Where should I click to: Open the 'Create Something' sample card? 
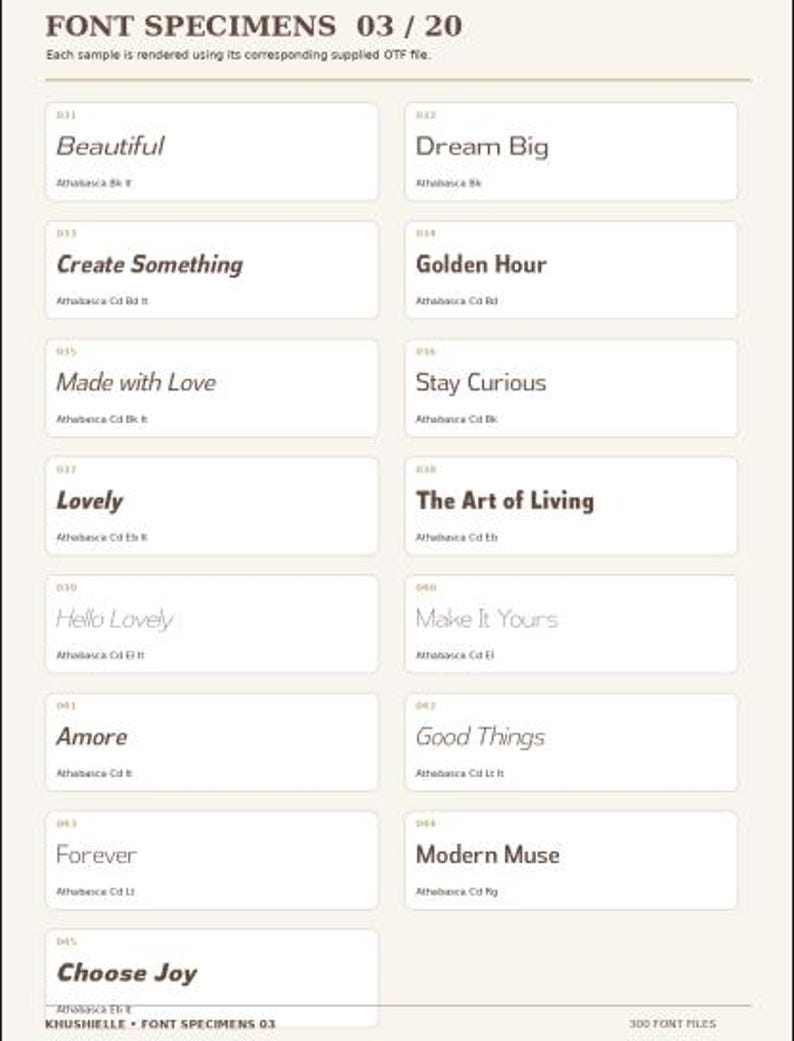click(212, 270)
